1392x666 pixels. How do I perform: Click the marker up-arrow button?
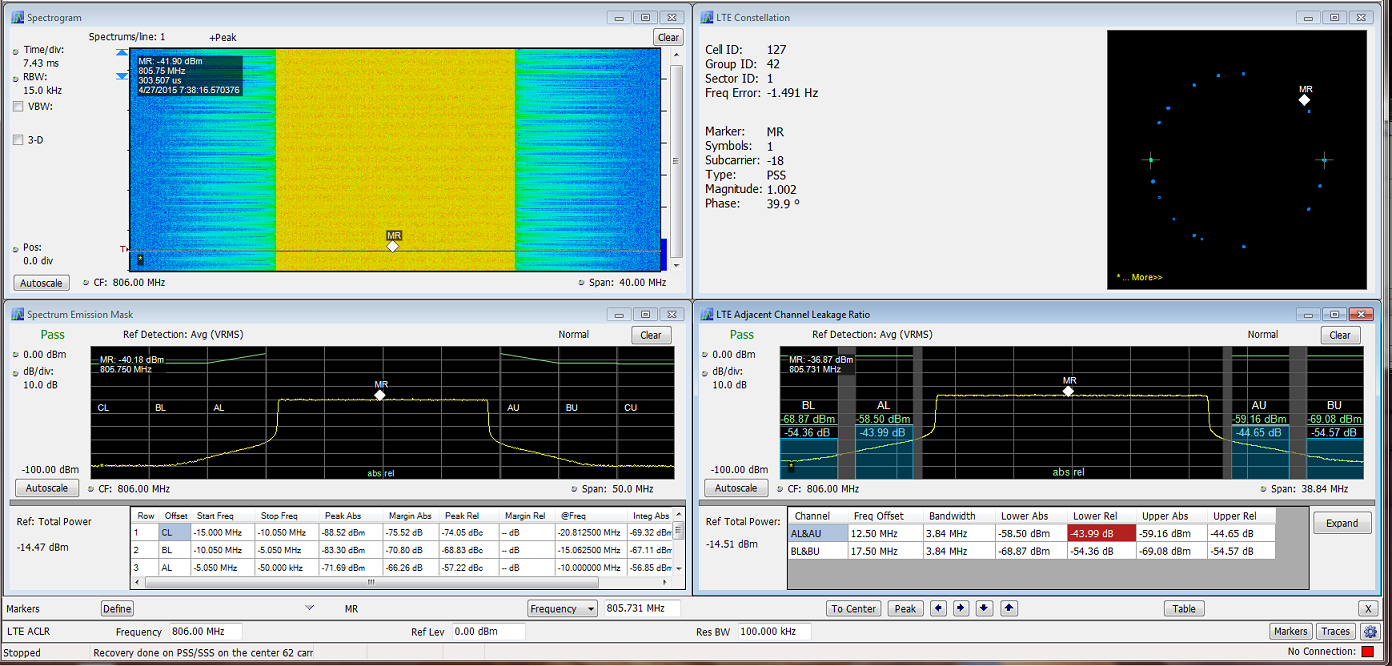click(1009, 608)
